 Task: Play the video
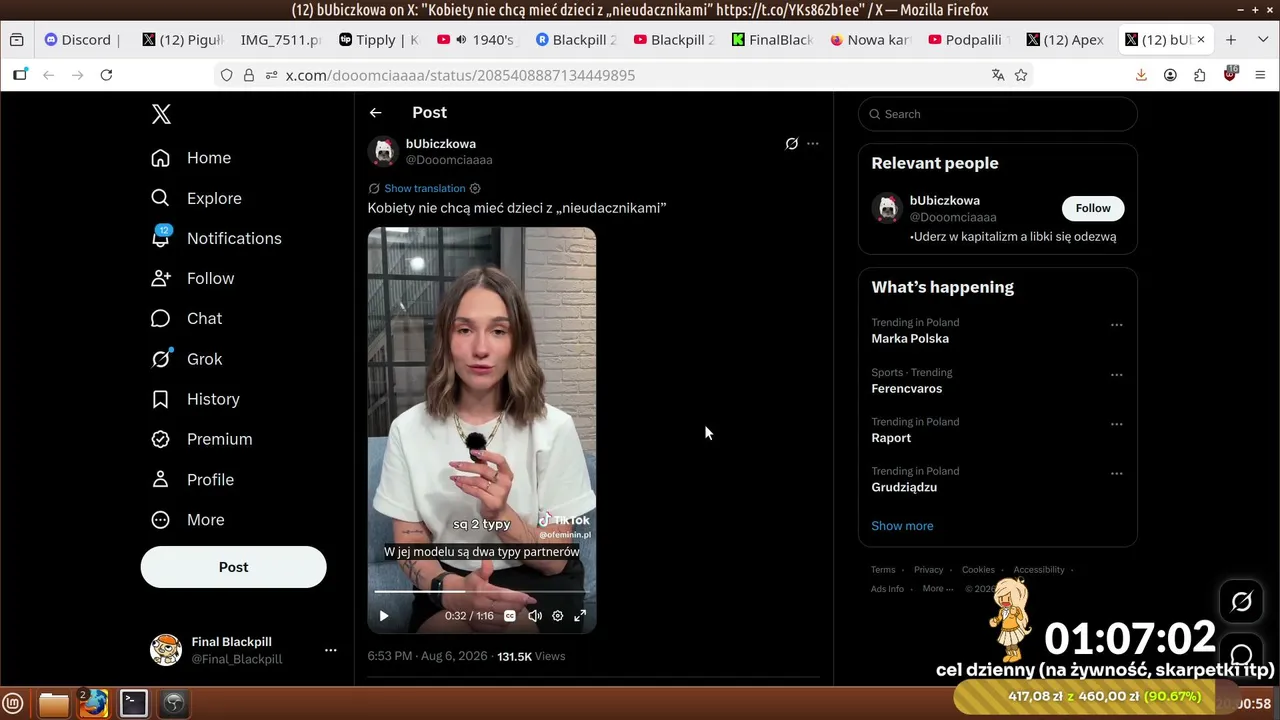[x=384, y=616]
